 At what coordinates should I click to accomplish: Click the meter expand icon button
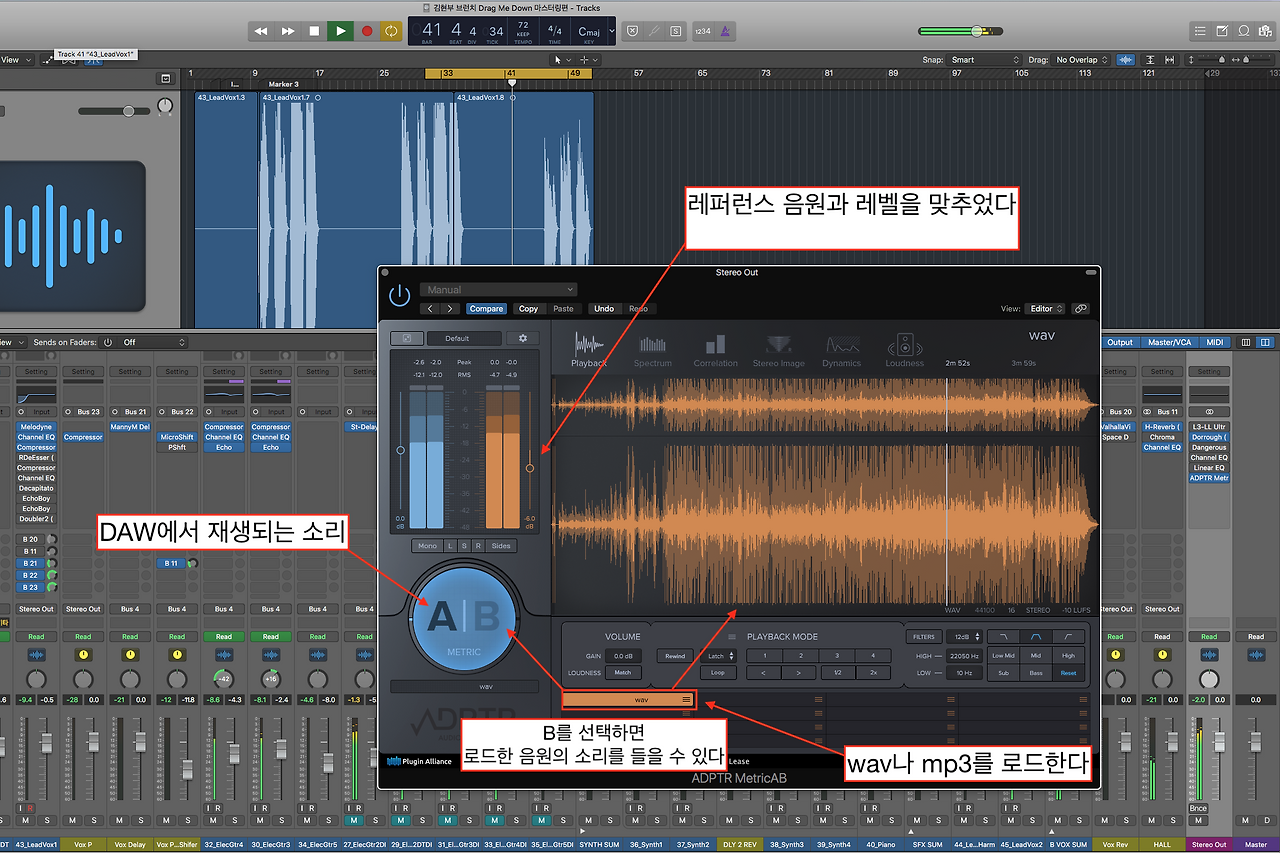click(407, 339)
